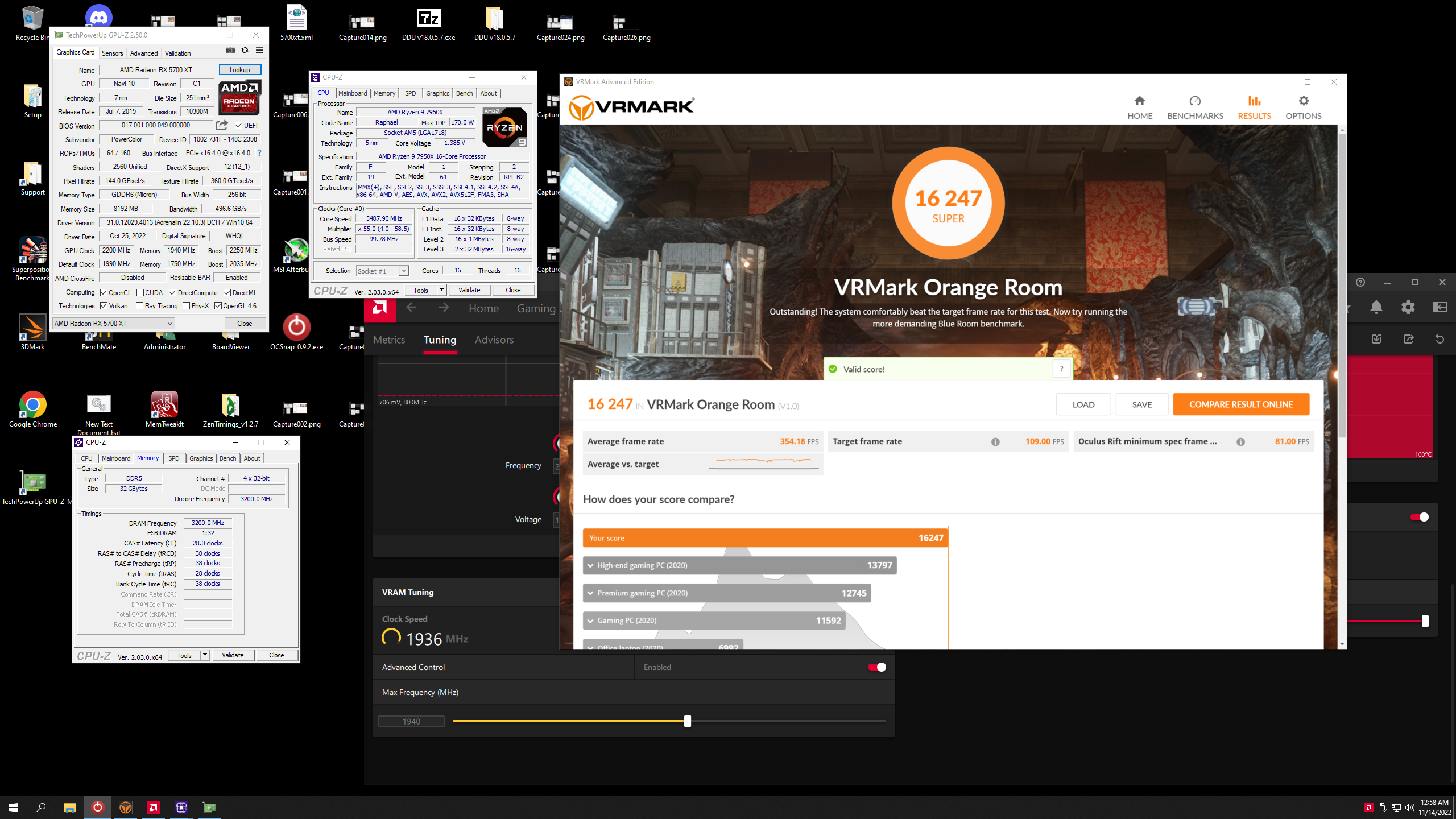This screenshot has width=1456, height=819.
Task: Open the Mainboard tab in CPU-Z CPU window
Action: click(x=353, y=93)
